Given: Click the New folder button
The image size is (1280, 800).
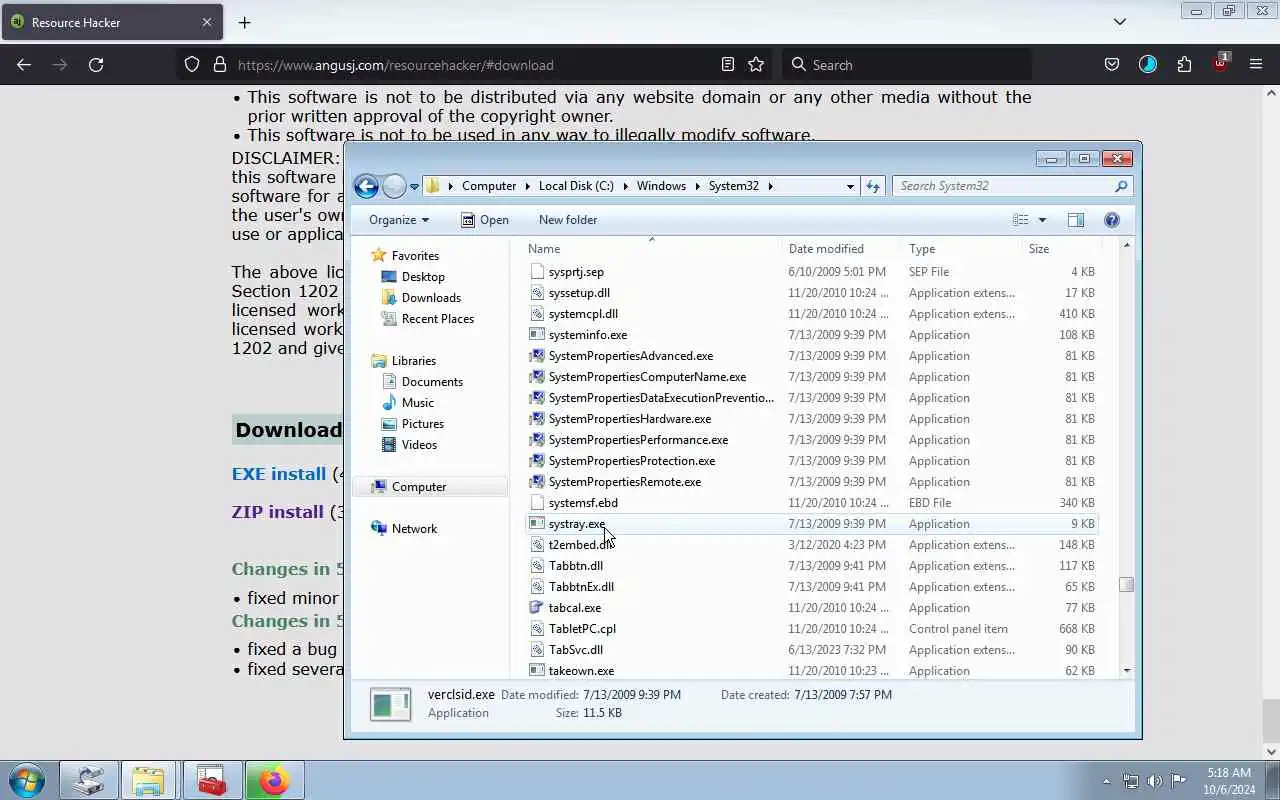Looking at the screenshot, I should coord(568,220).
